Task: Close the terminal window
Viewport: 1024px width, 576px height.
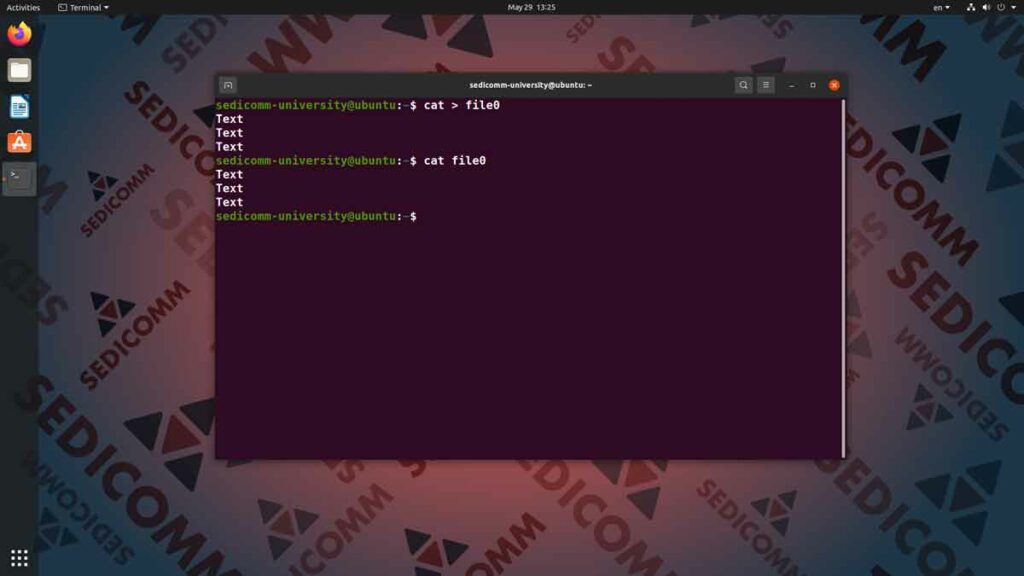Action: click(x=834, y=85)
